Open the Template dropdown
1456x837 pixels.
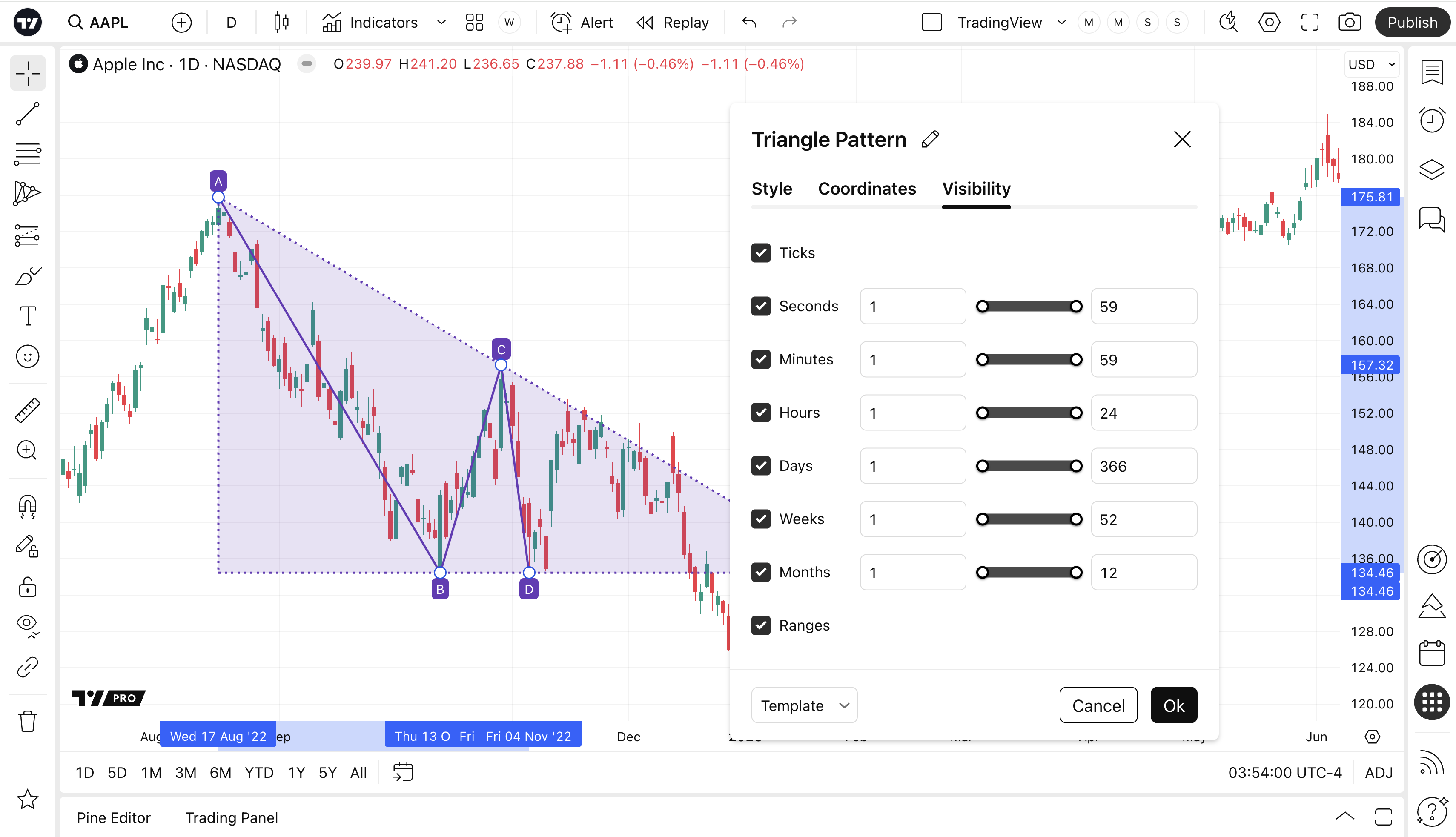pos(804,705)
